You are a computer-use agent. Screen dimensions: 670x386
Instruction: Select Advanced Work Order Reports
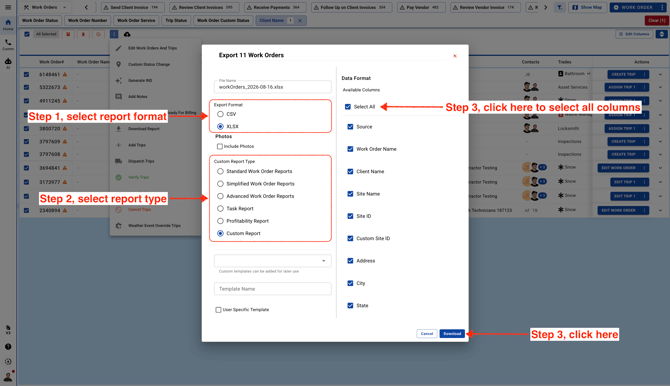coord(220,196)
